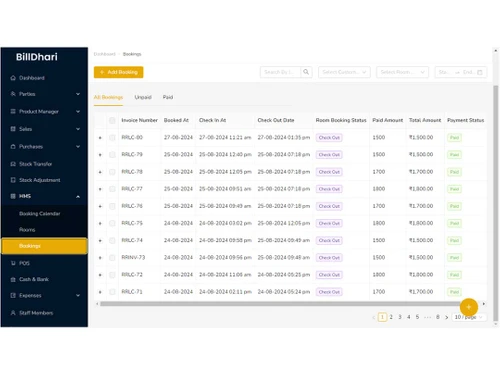
Task: Click the Invoice Number column header
Action: (139, 120)
